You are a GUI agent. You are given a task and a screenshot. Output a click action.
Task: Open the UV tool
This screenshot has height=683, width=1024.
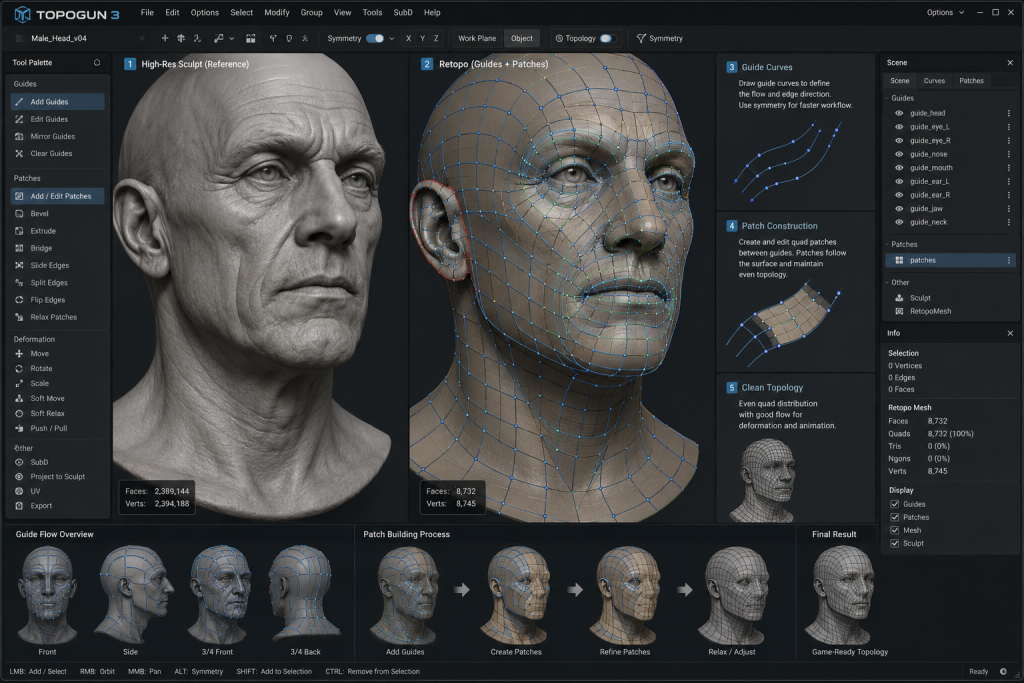click(x=57, y=491)
